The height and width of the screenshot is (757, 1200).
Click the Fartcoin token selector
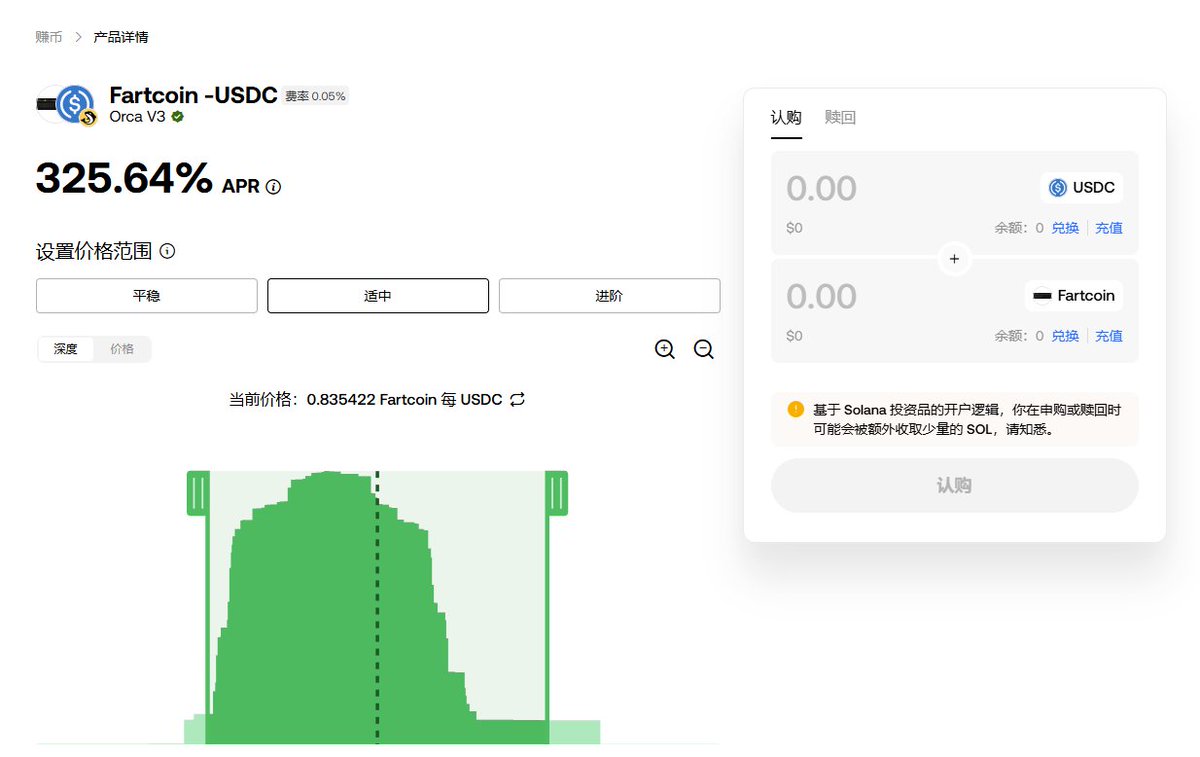pos(1074,296)
